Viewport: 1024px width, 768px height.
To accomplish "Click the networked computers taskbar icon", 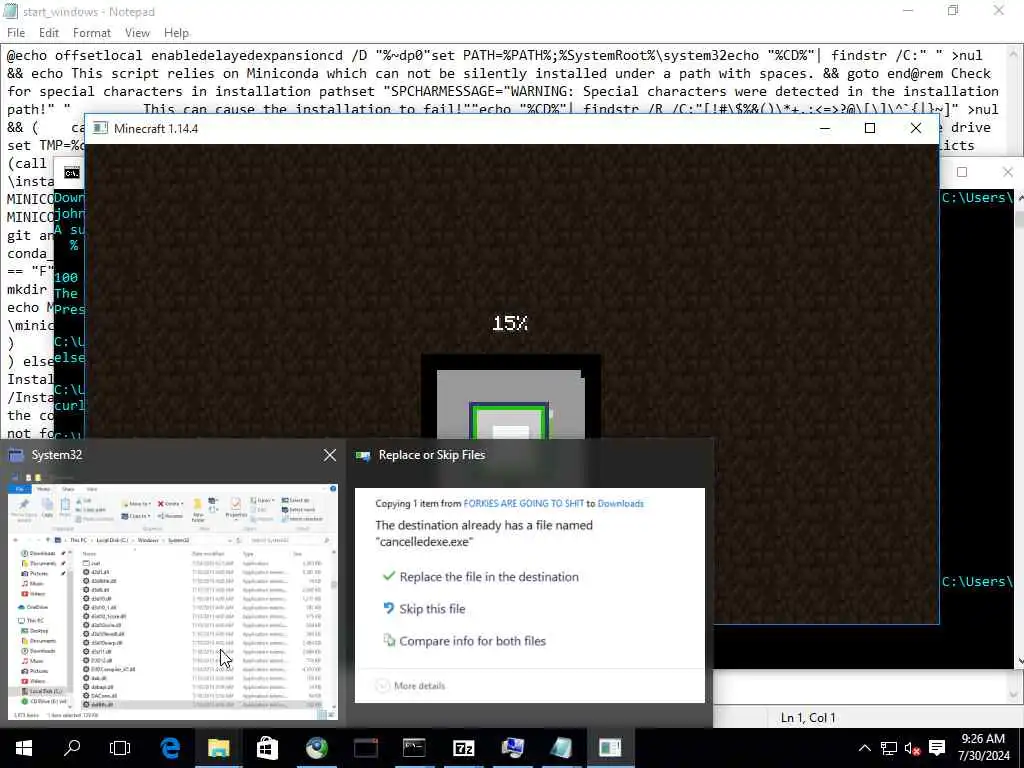I will [513, 748].
